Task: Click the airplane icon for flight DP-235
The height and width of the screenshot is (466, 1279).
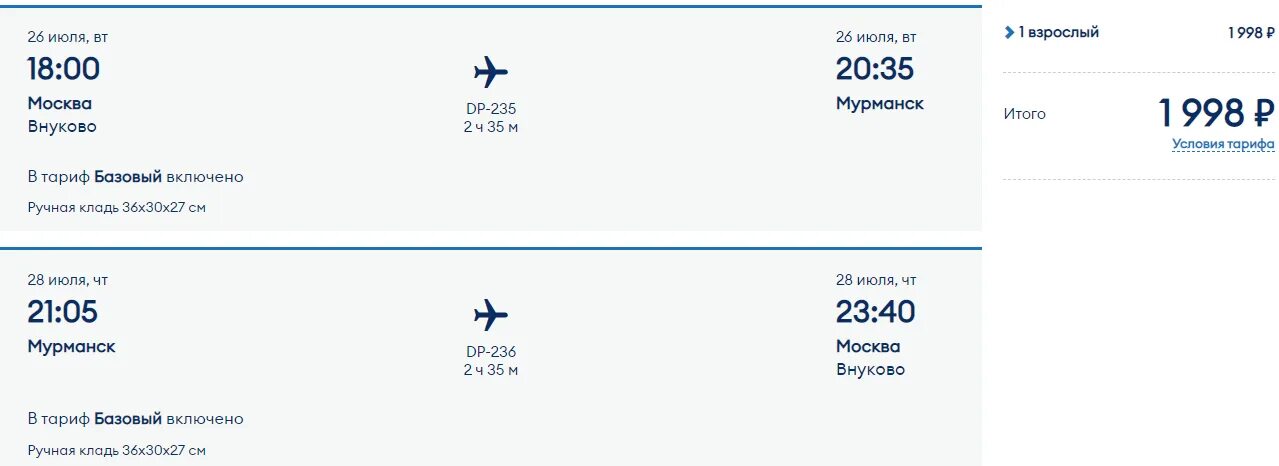Action: (x=490, y=72)
